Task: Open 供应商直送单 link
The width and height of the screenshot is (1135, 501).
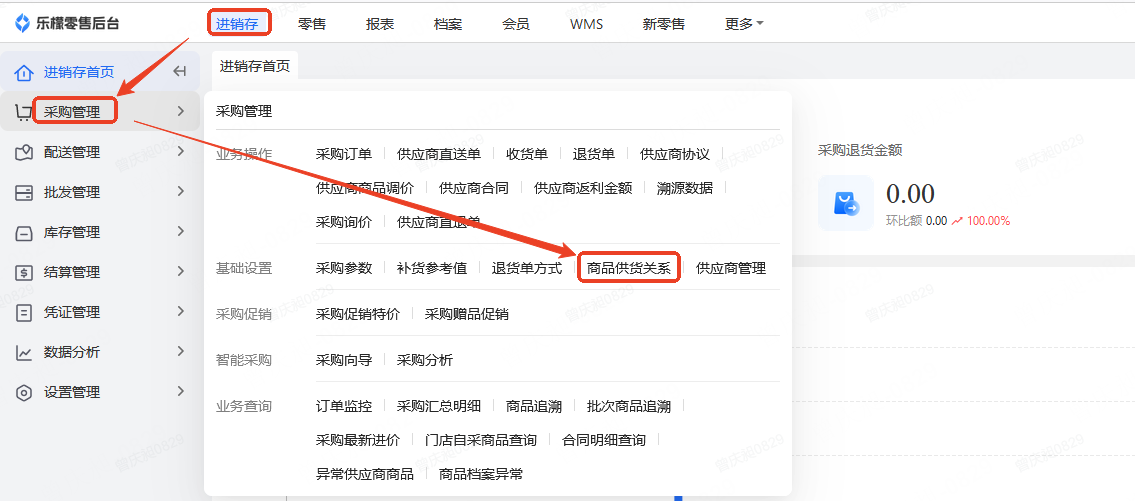Action: pos(439,153)
